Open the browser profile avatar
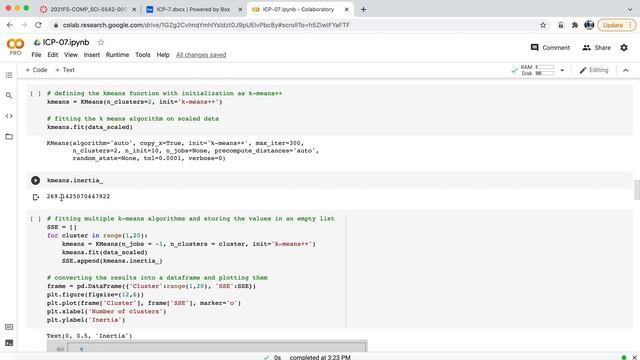Screen dimensions: 640x360 click(x=589, y=25)
